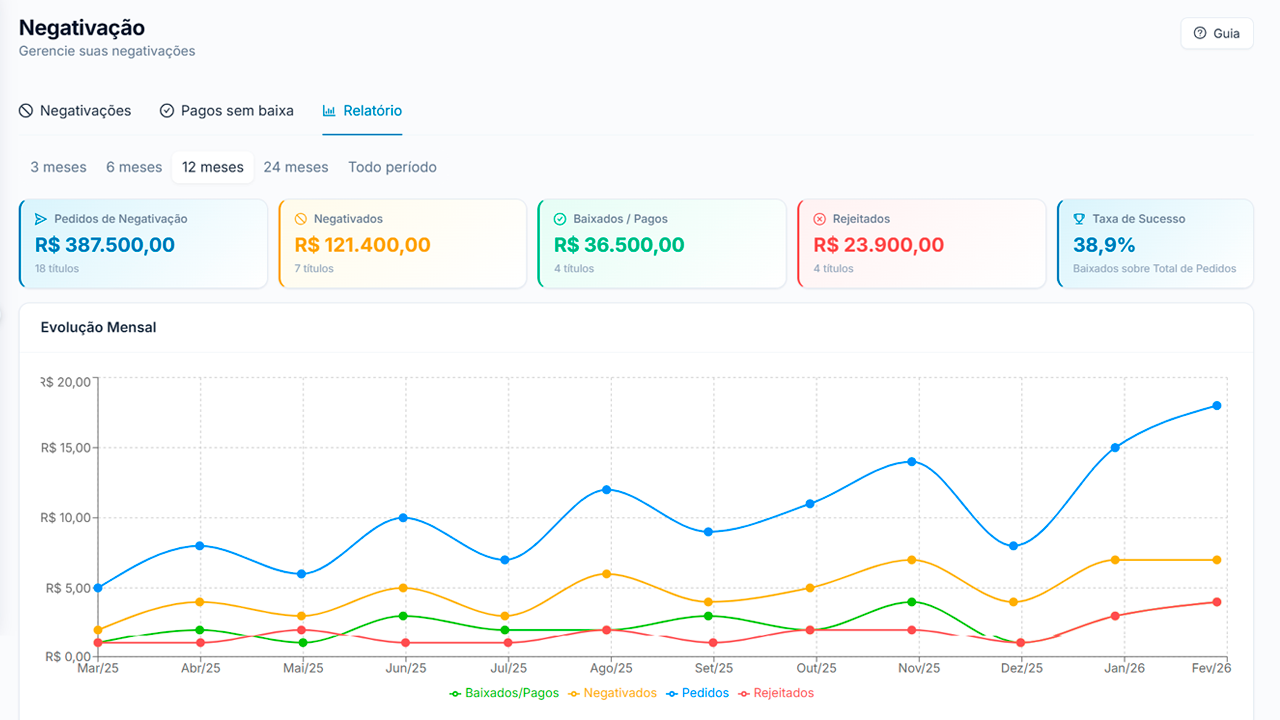Click the Negativações prohibition icon
Image resolution: width=1280 pixels, height=720 pixels.
click(x=26, y=111)
